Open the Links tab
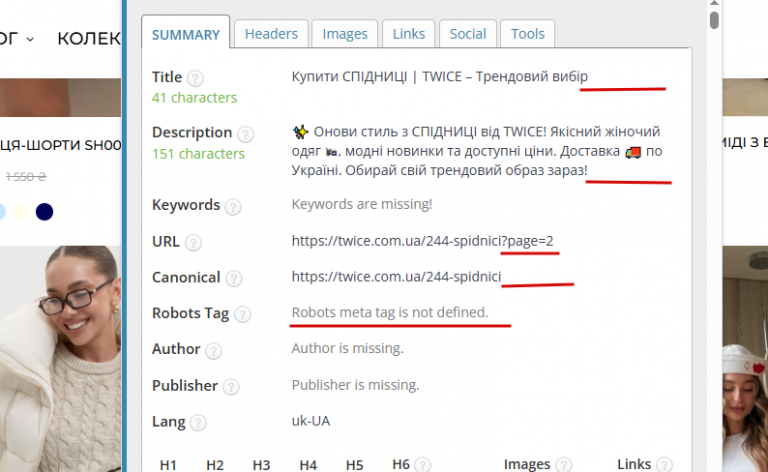Viewport: 768px width, 472px height. 408,34
